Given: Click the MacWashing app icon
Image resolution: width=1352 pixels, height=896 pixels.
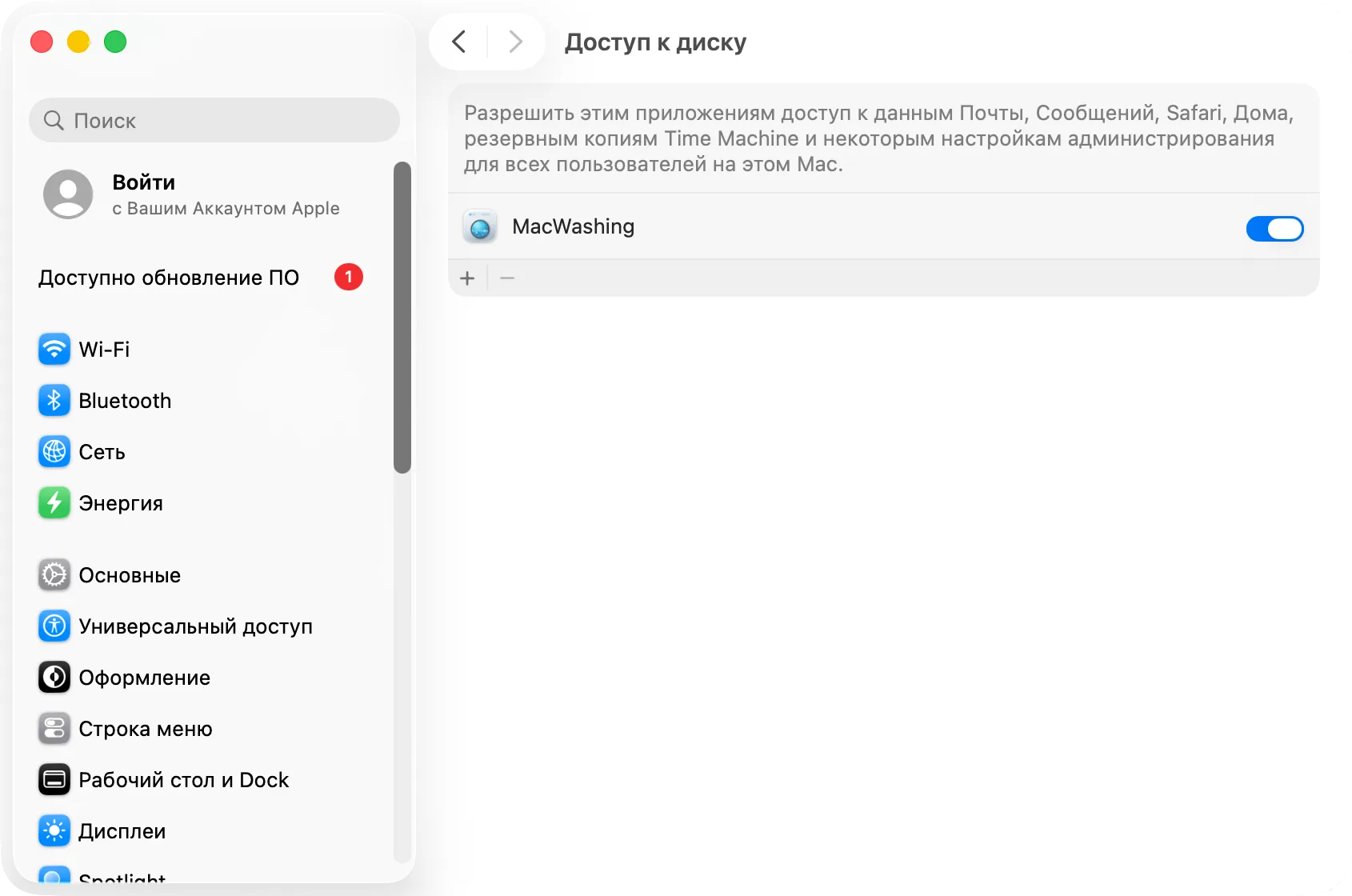Looking at the screenshot, I should click(x=480, y=227).
